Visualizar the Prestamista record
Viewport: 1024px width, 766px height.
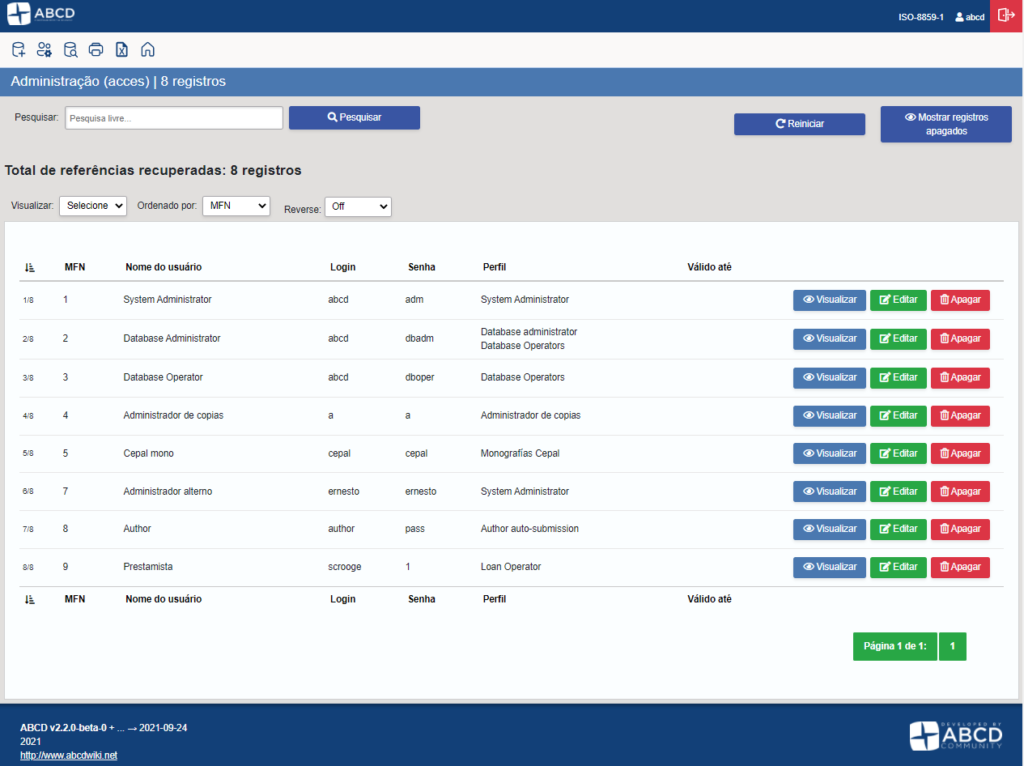[829, 567]
